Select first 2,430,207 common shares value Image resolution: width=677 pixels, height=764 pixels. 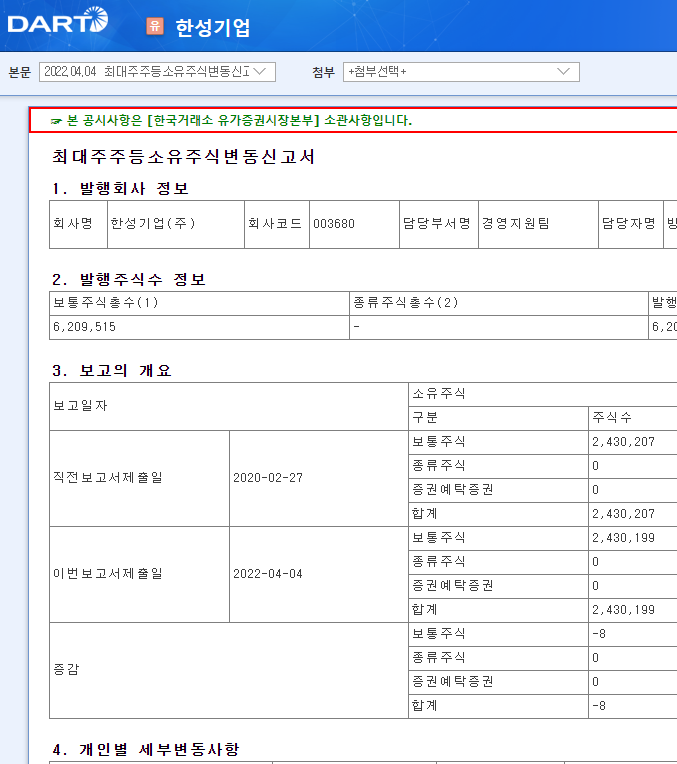click(623, 442)
